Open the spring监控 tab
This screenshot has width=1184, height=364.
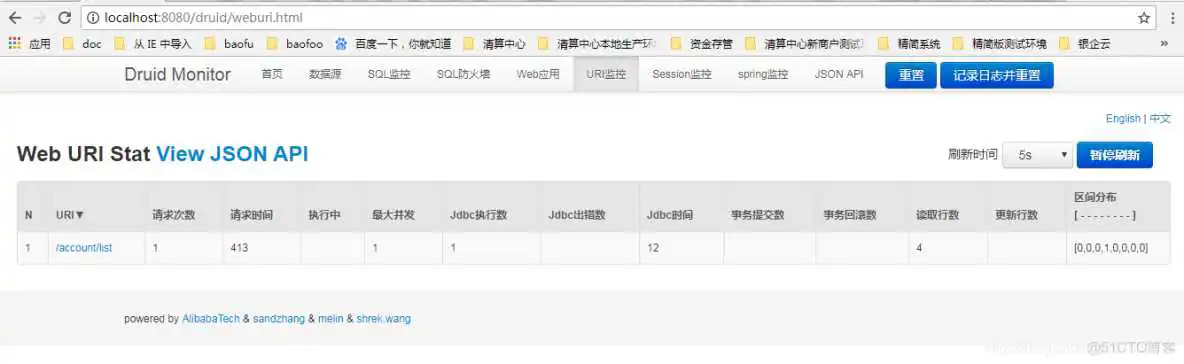(x=763, y=75)
